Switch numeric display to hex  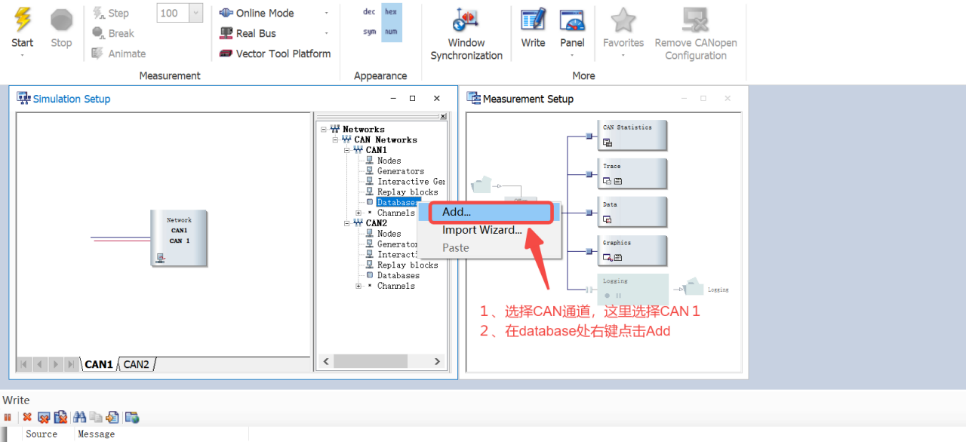391,12
